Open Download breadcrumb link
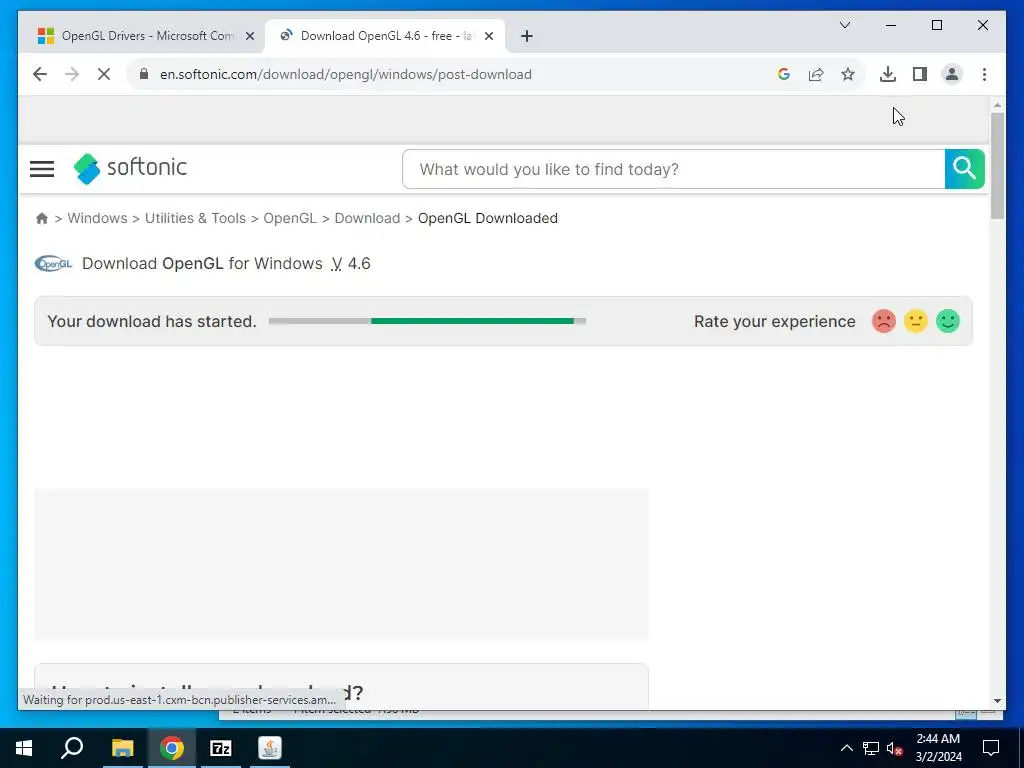1024x768 pixels. coord(367,218)
